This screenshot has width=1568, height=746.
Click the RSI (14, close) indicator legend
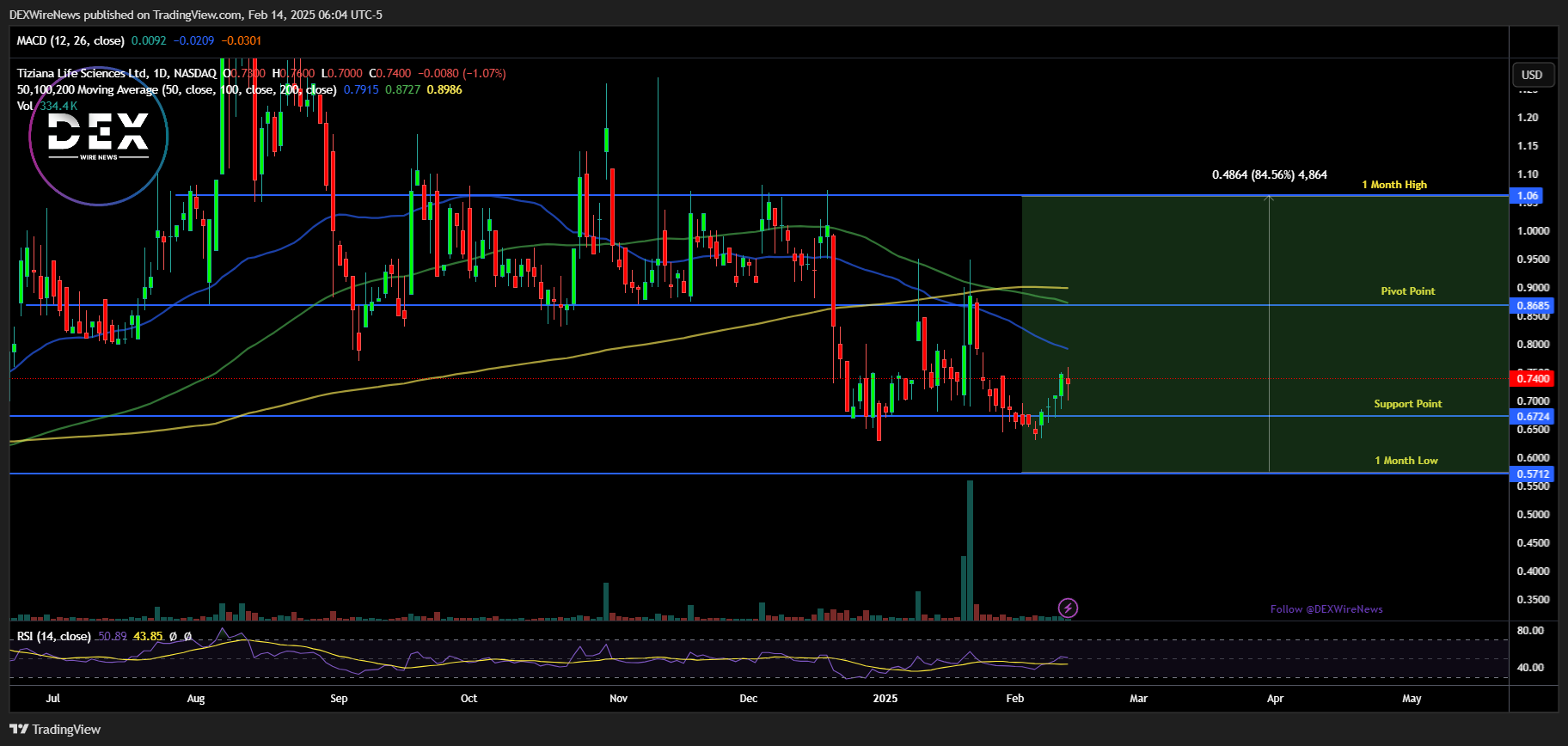tap(53, 636)
